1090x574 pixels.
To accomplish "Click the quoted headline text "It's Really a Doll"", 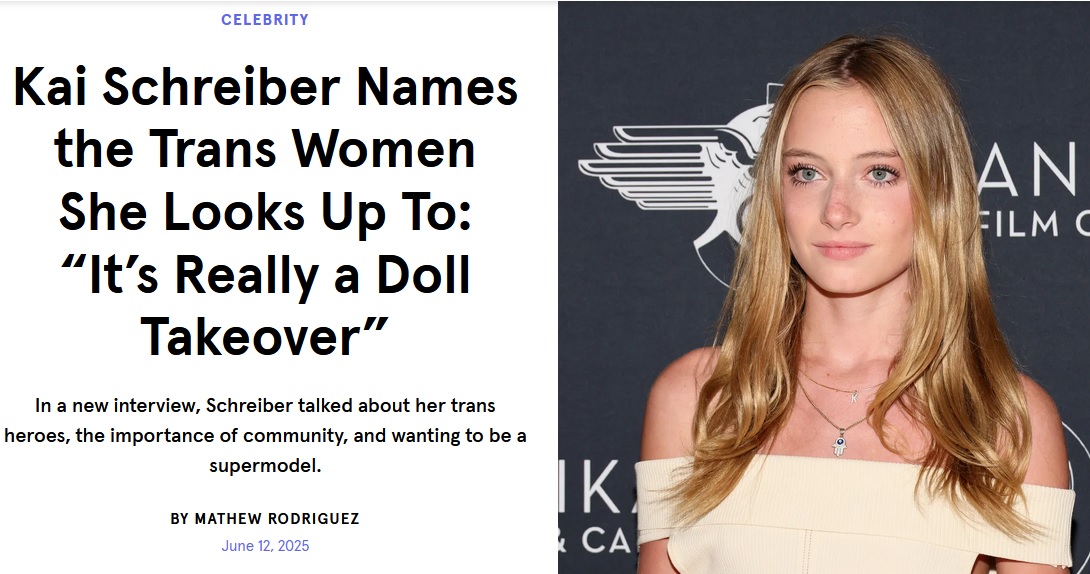I will pyautogui.click(x=265, y=274).
